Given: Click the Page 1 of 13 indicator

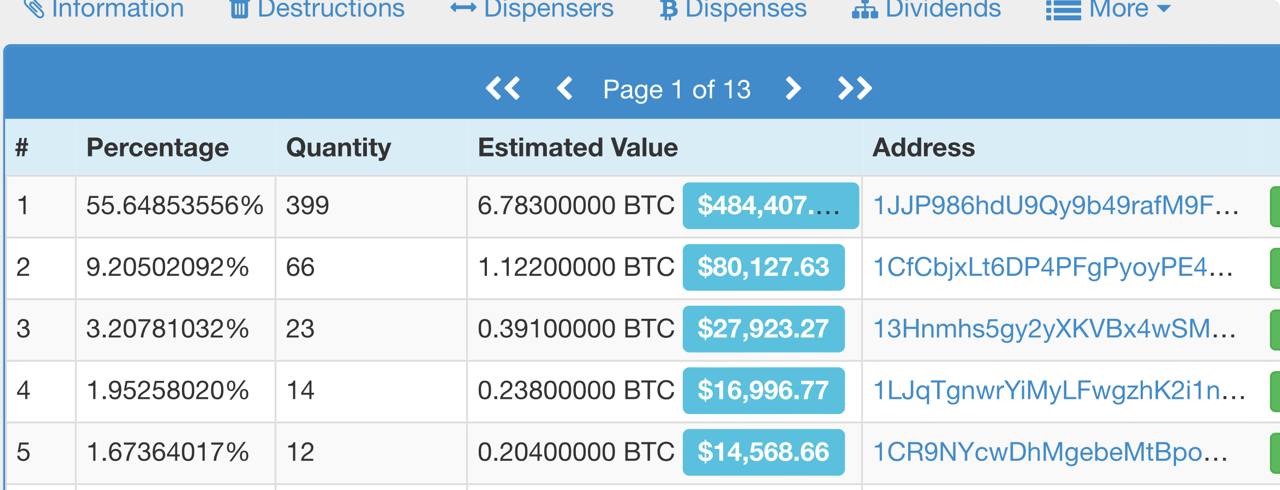Looking at the screenshot, I should click(x=677, y=90).
